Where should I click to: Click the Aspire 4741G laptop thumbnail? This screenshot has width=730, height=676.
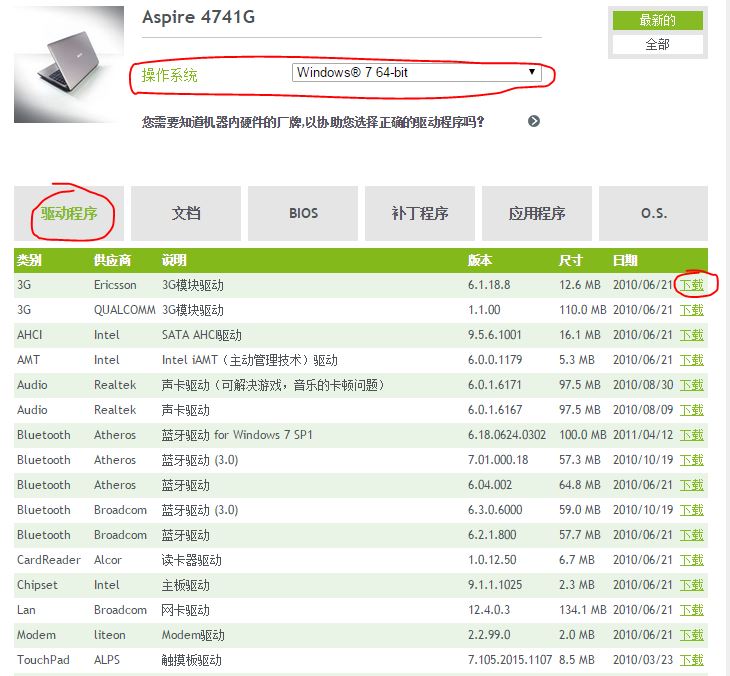tap(62, 66)
